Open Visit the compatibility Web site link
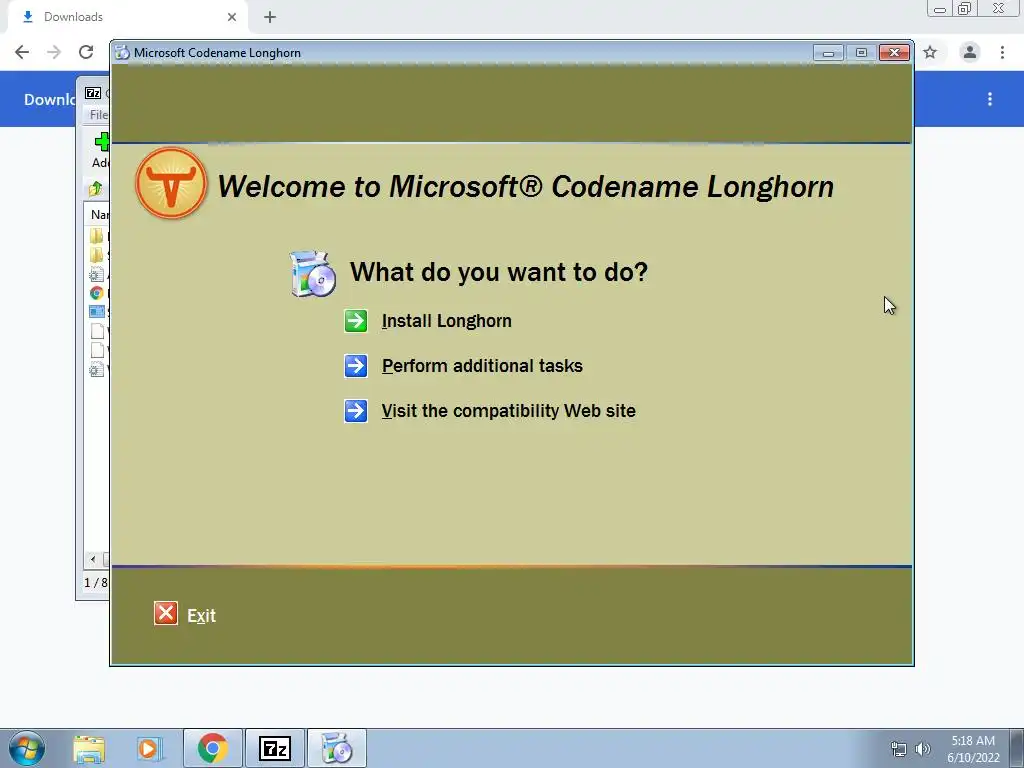Image resolution: width=1024 pixels, height=768 pixels. pyautogui.click(x=509, y=411)
